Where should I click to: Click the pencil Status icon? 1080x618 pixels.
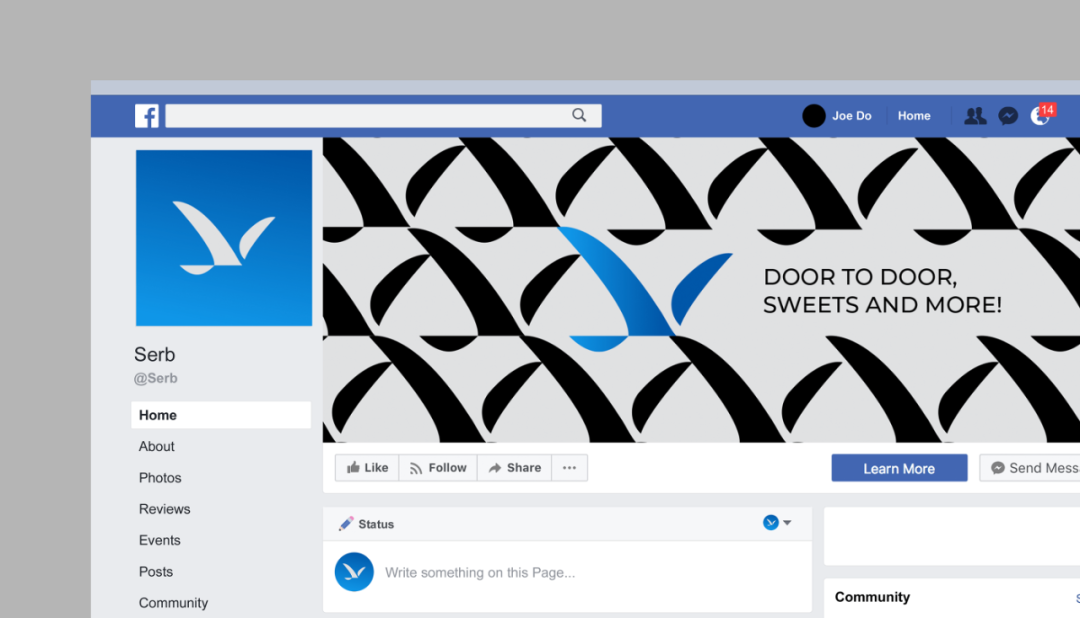pyautogui.click(x=346, y=524)
